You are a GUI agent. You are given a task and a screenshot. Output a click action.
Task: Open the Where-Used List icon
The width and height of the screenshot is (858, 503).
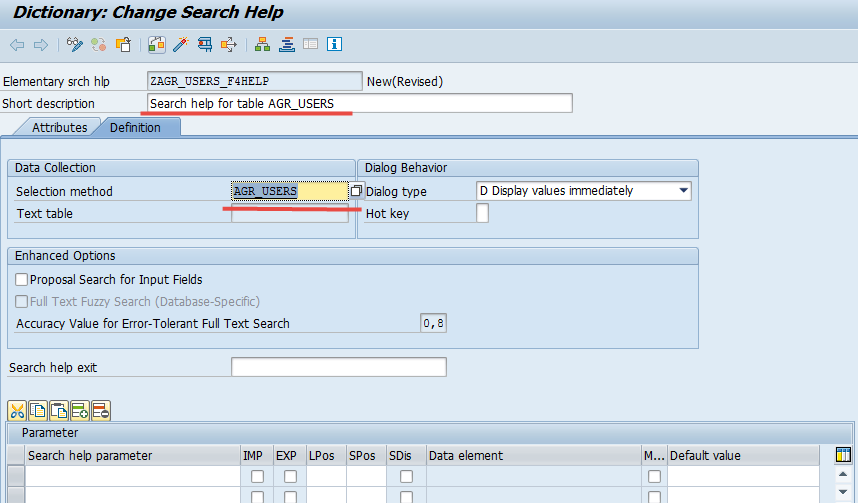229,44
